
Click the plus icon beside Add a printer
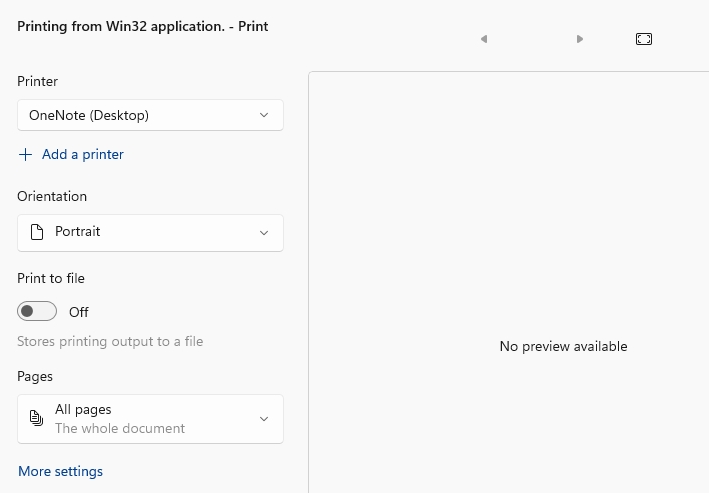click(25, 155)
